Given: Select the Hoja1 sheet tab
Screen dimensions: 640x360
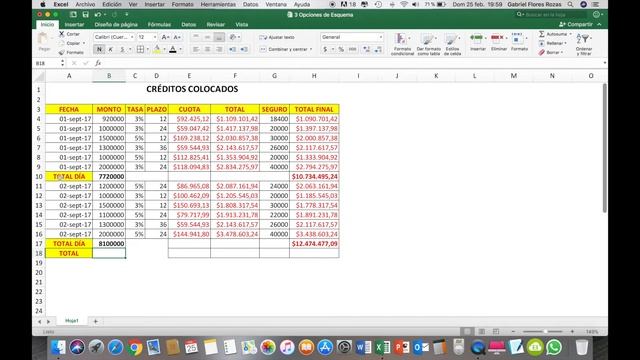Looking at the screenshot, I should [x=72, y=321].
